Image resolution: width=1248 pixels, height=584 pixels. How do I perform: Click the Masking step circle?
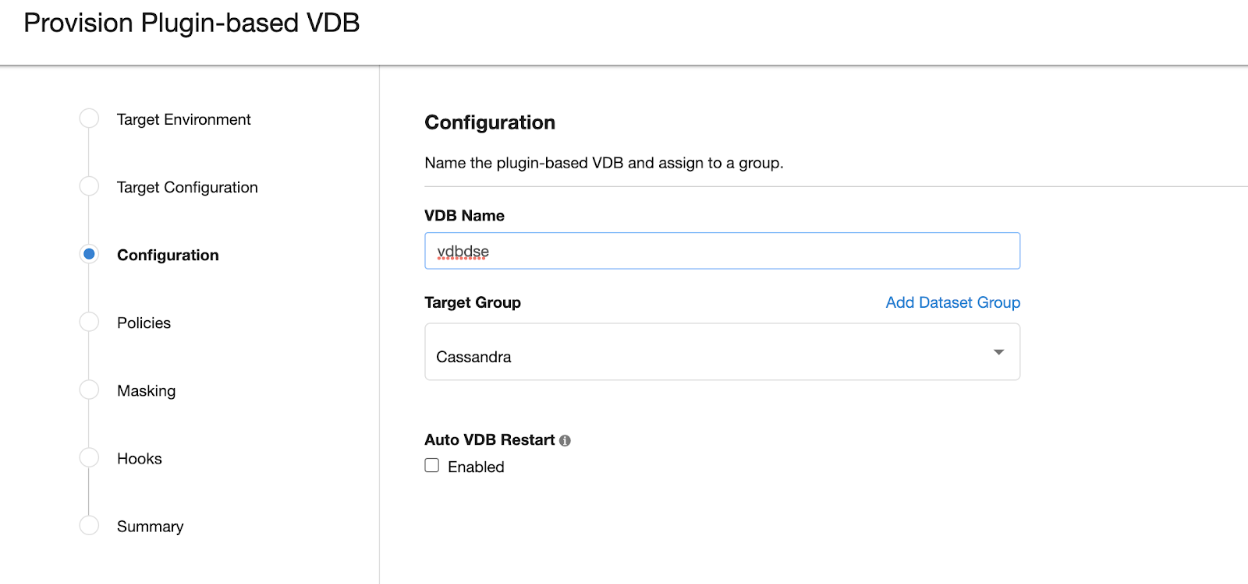click(89, 390)
